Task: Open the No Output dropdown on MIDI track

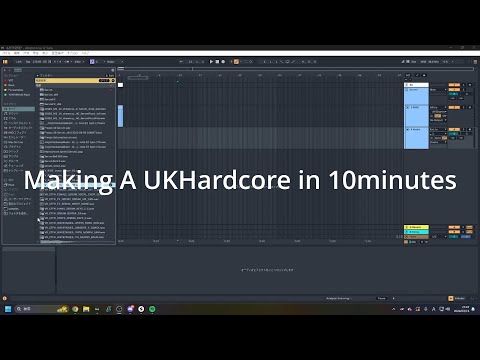Action: [438, 120]
